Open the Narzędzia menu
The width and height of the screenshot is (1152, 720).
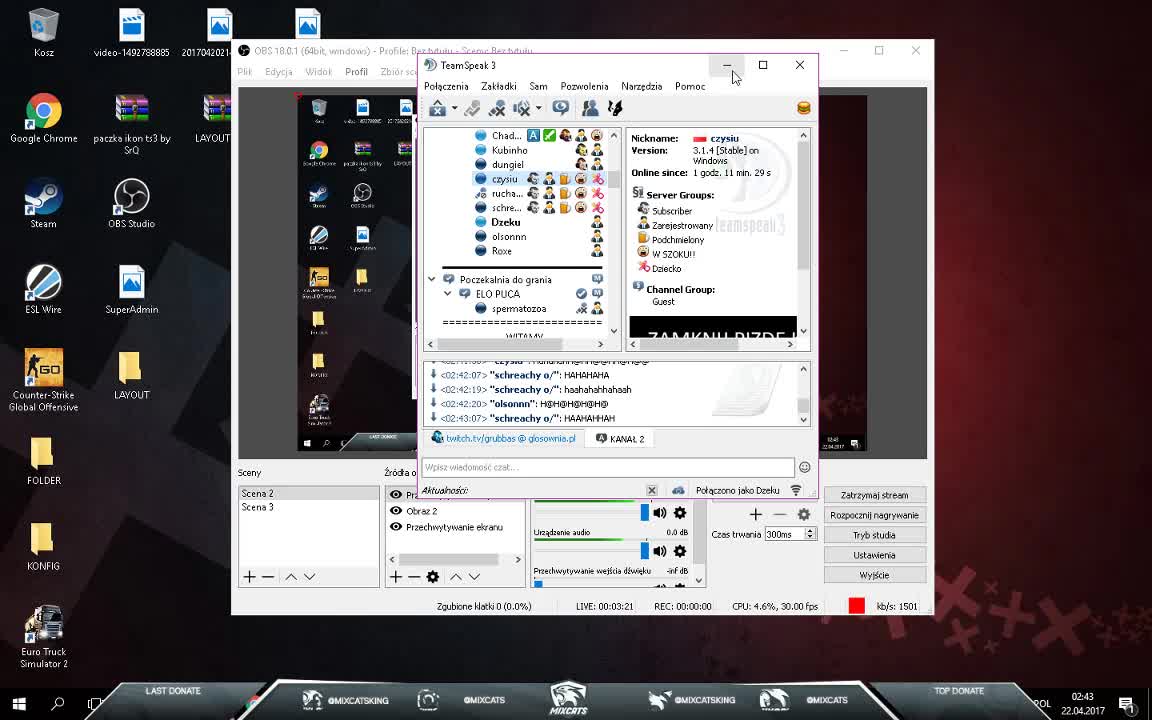[x=641, y=86]
